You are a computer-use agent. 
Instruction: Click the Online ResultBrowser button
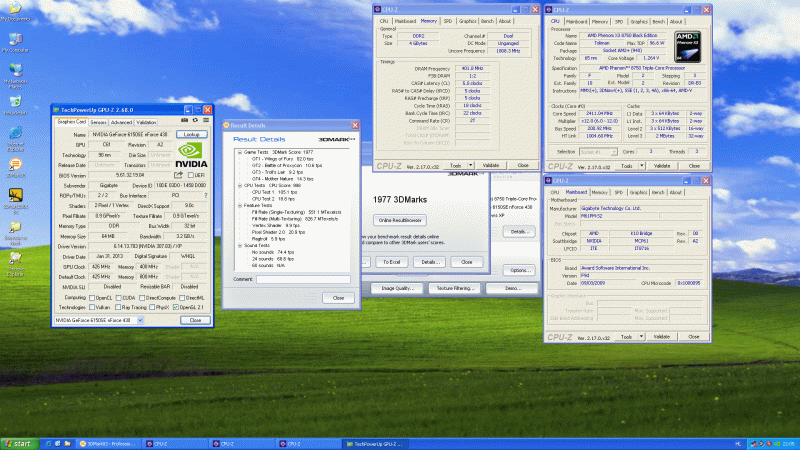(400, 220)
